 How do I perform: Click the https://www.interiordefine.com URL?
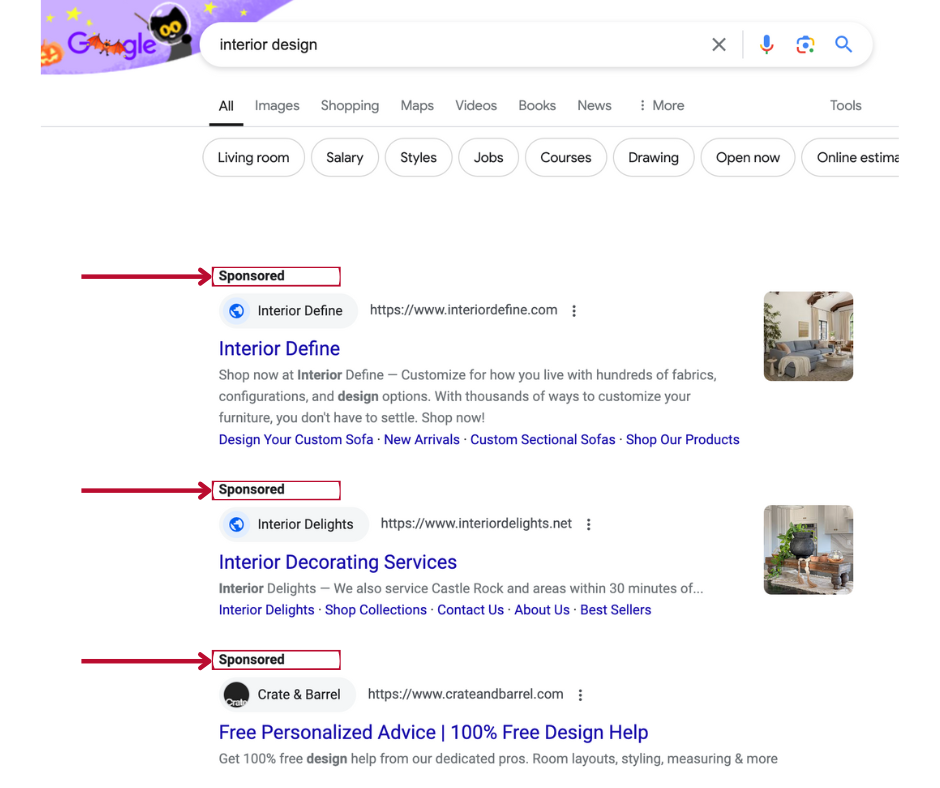pos(463,310)
